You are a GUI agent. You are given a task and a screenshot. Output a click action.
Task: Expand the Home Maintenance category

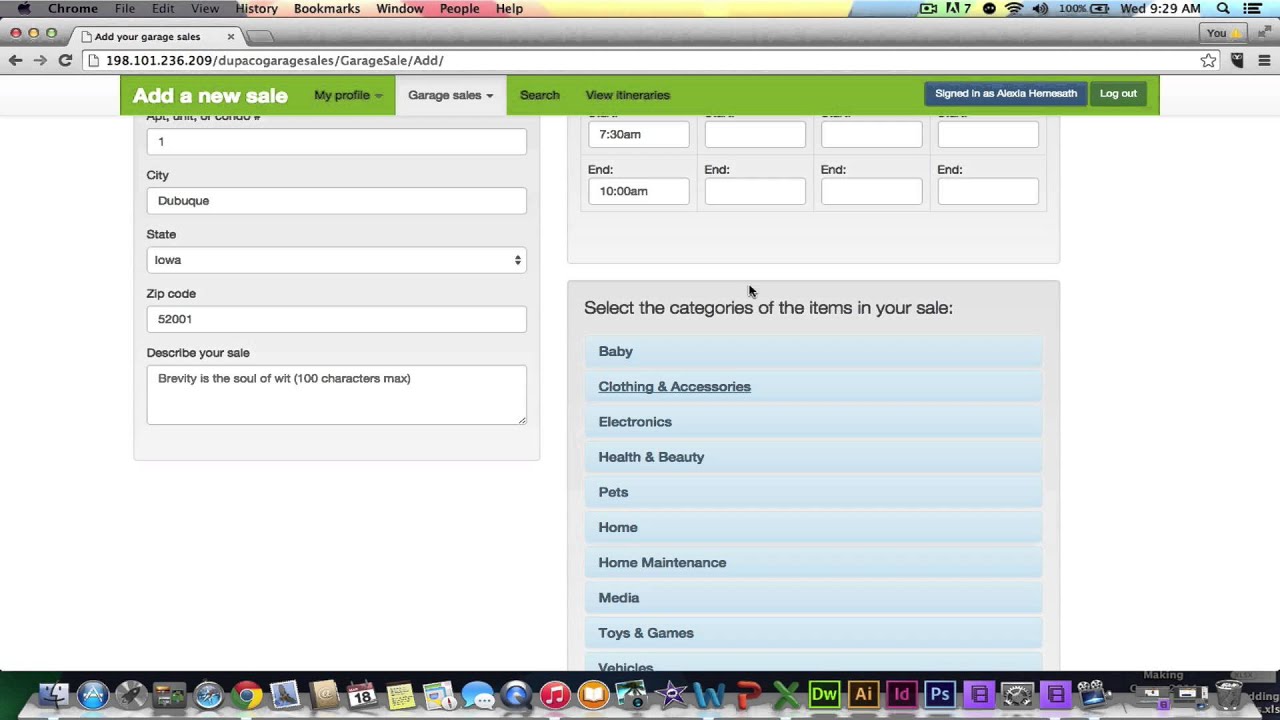[814, 562]
